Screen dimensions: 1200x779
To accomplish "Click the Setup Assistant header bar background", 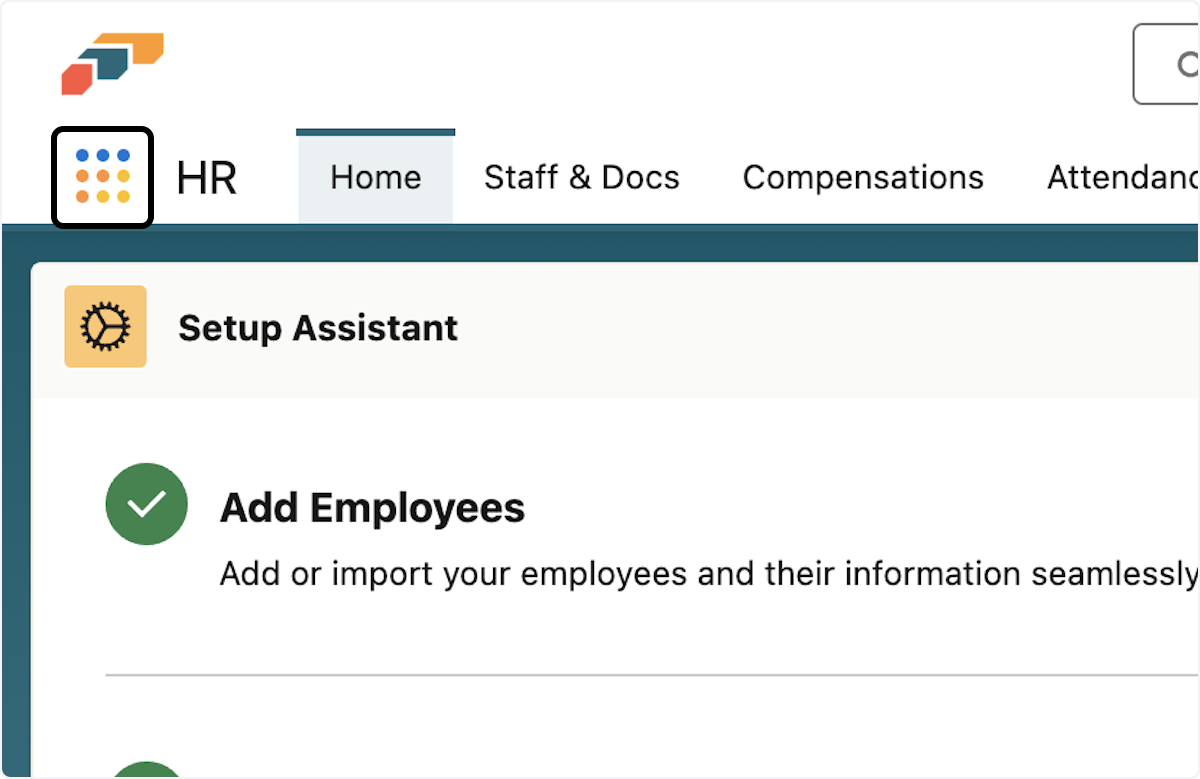I will pos(800,328).
